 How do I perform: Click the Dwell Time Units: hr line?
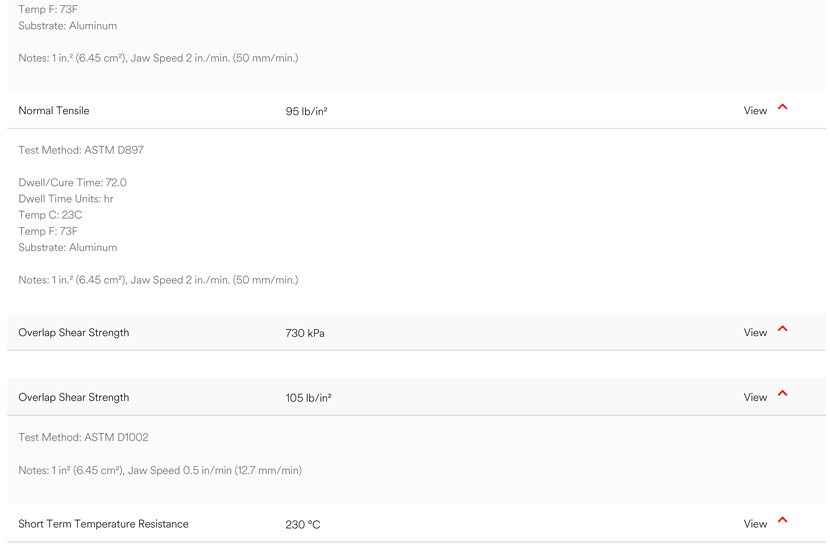(x=66, y=199)
